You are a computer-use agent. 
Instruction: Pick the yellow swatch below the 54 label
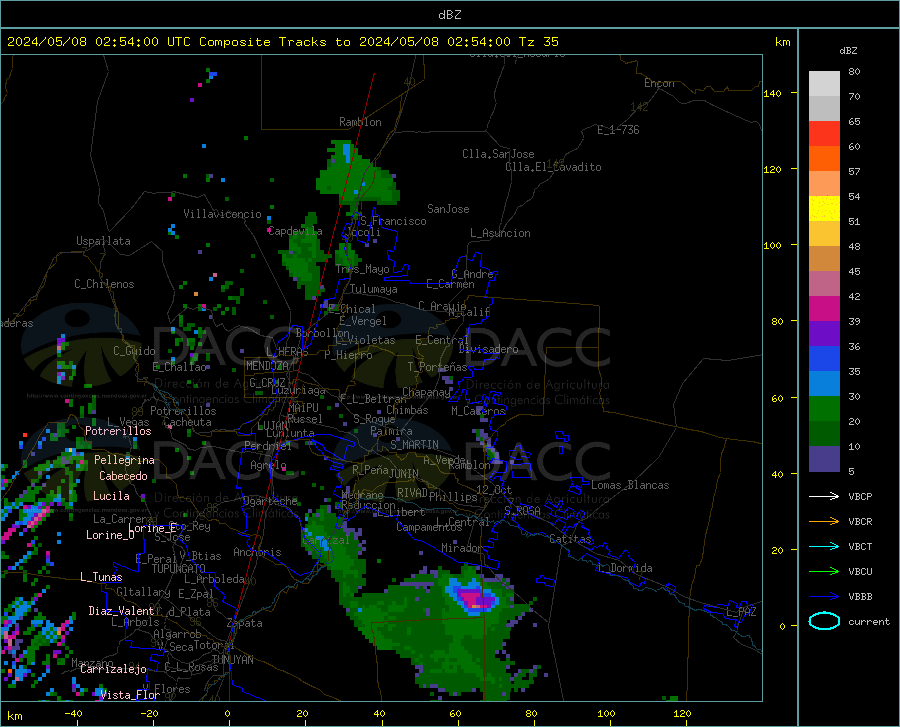824,209
